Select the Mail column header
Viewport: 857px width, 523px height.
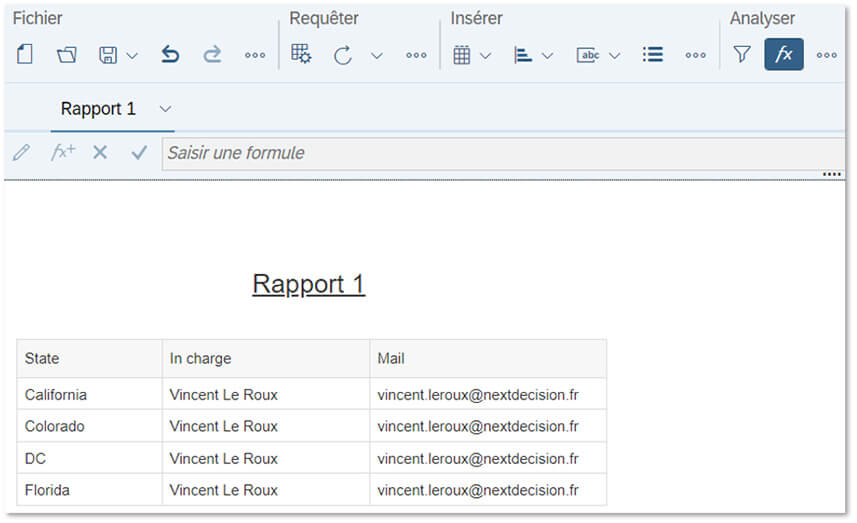pyautogui.click(x=488, y=359)
